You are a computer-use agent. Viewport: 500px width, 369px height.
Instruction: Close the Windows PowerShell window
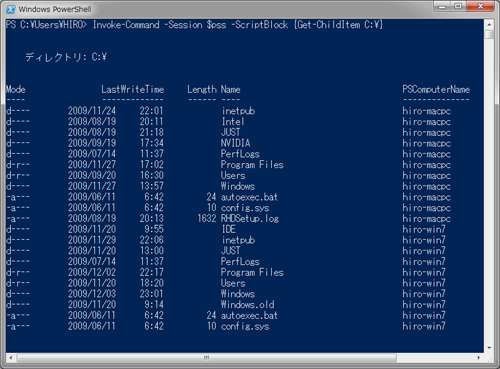480,6
